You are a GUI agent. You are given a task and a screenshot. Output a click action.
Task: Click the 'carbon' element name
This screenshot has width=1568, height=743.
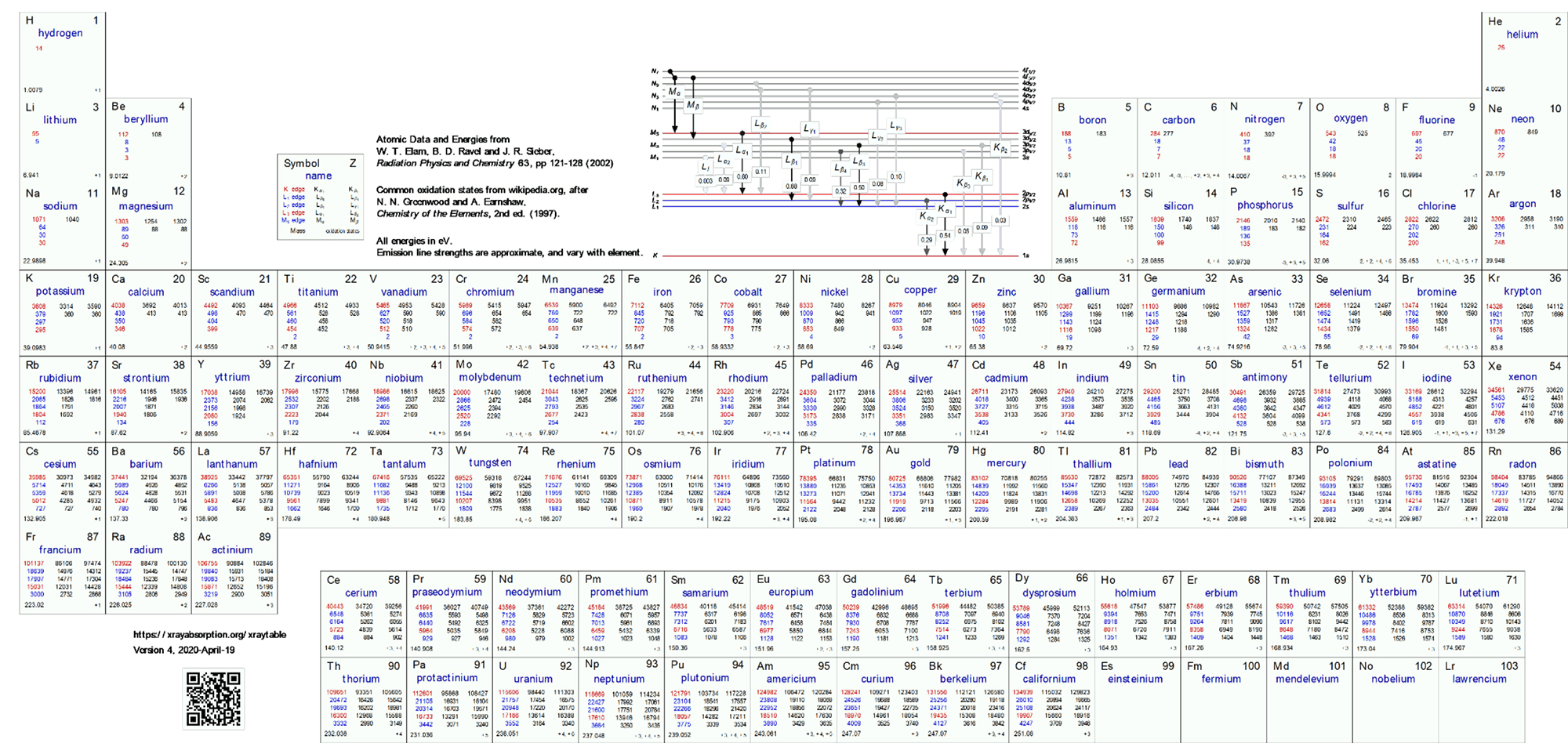pos(1178,121)
